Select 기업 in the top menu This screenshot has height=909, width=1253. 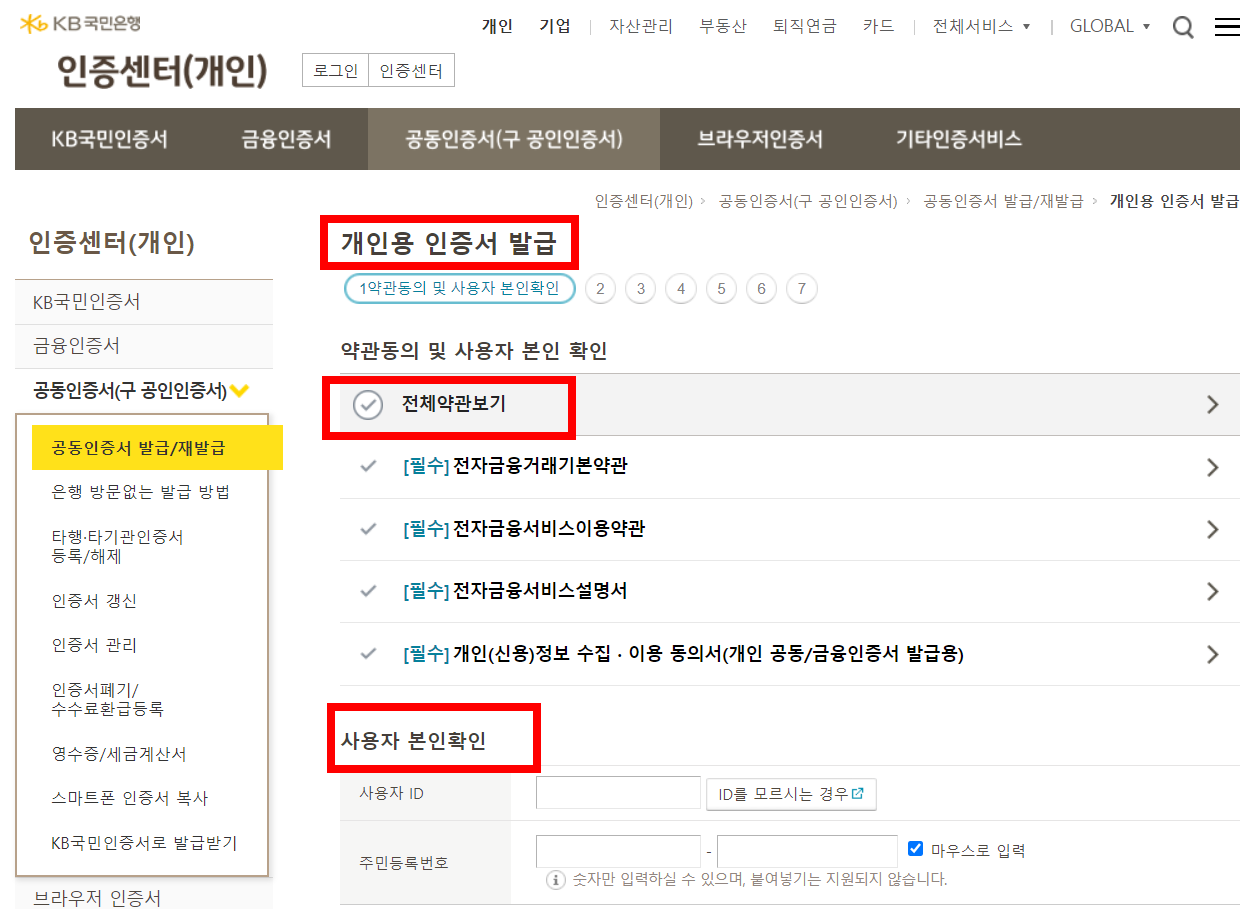pos(555,26)
